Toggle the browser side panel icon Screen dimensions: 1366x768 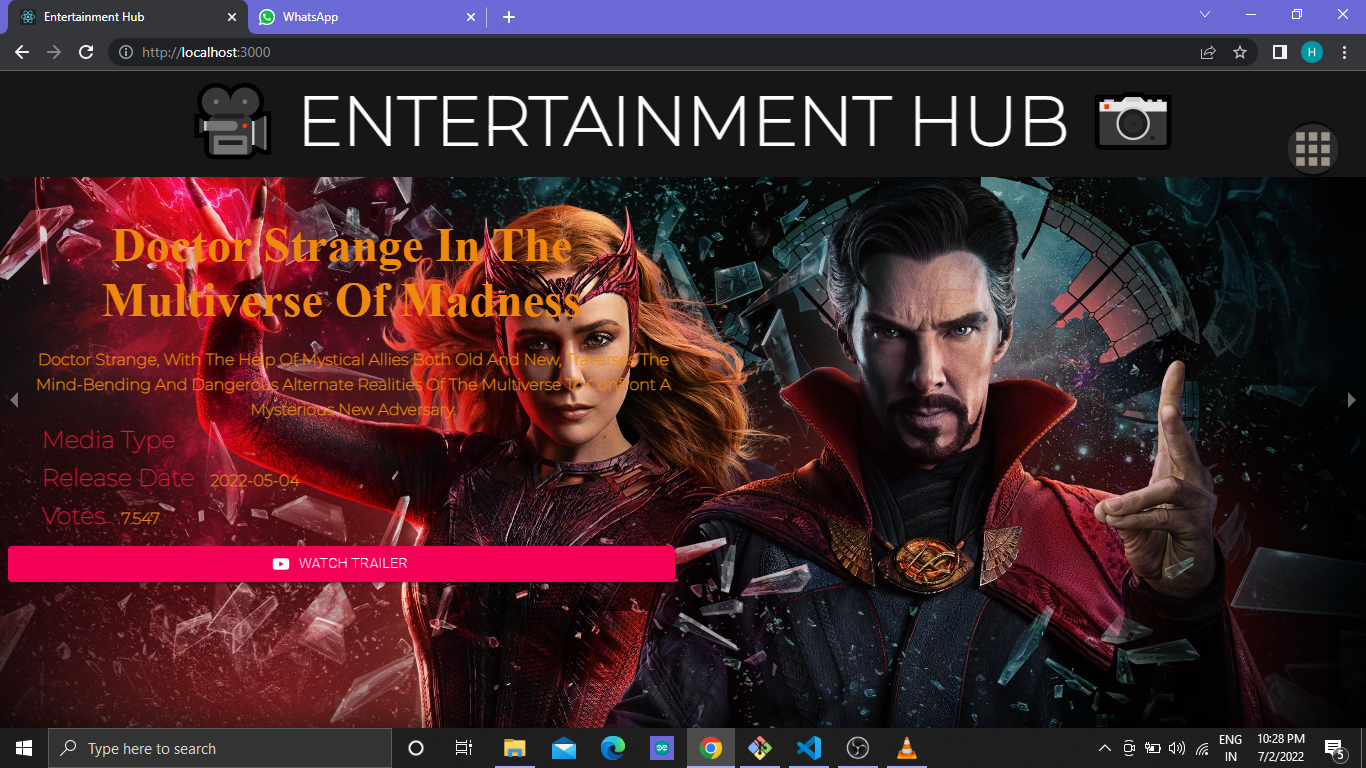click(1280, 52)
